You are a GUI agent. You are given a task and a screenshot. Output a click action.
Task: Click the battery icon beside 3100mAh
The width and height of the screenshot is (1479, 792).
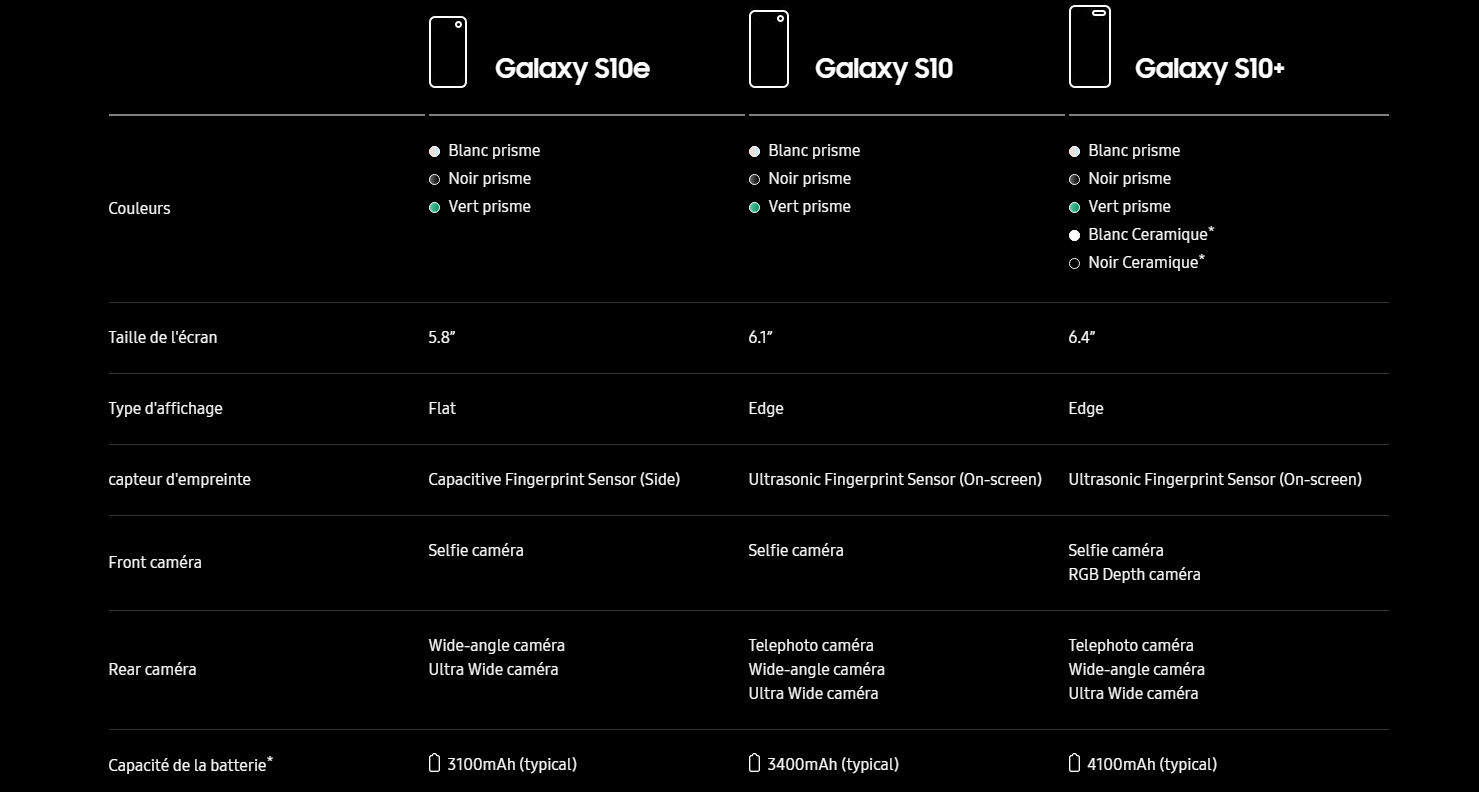434,763
